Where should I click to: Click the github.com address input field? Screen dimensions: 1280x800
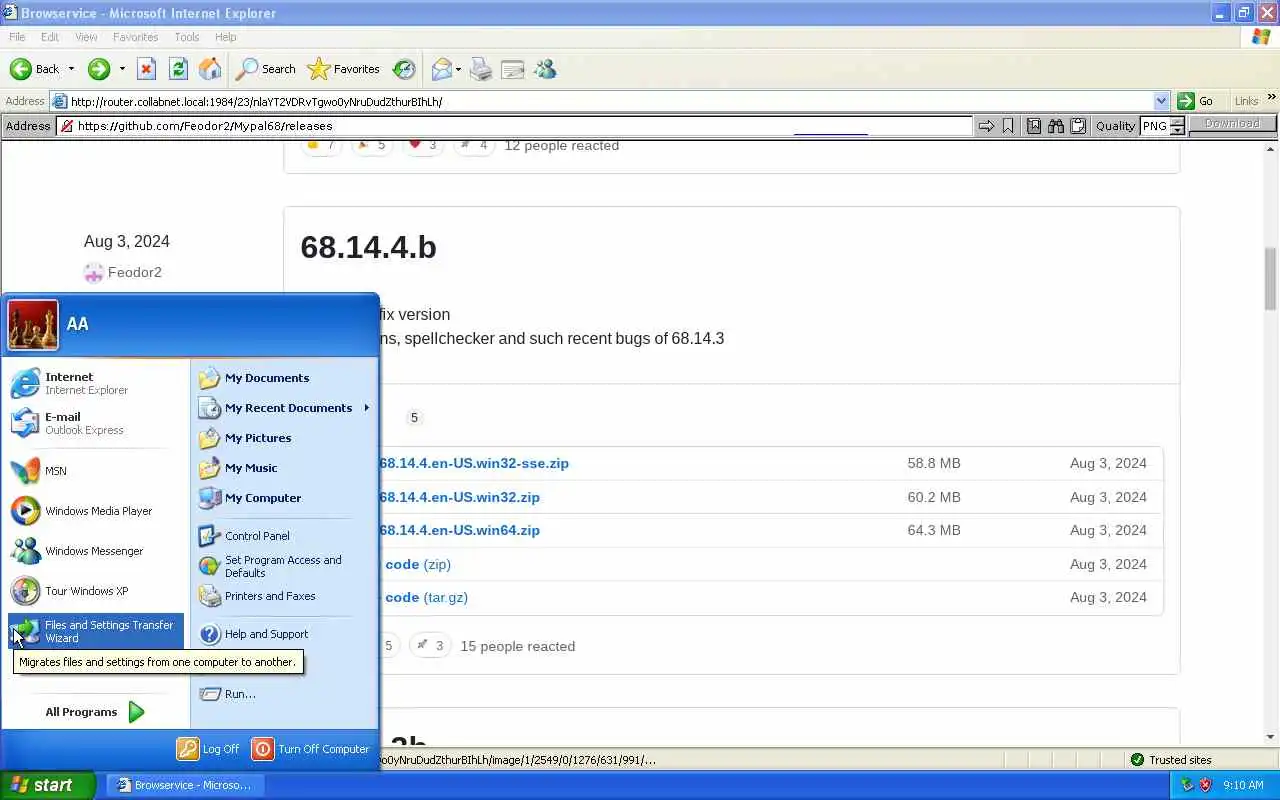pos(514,126)
